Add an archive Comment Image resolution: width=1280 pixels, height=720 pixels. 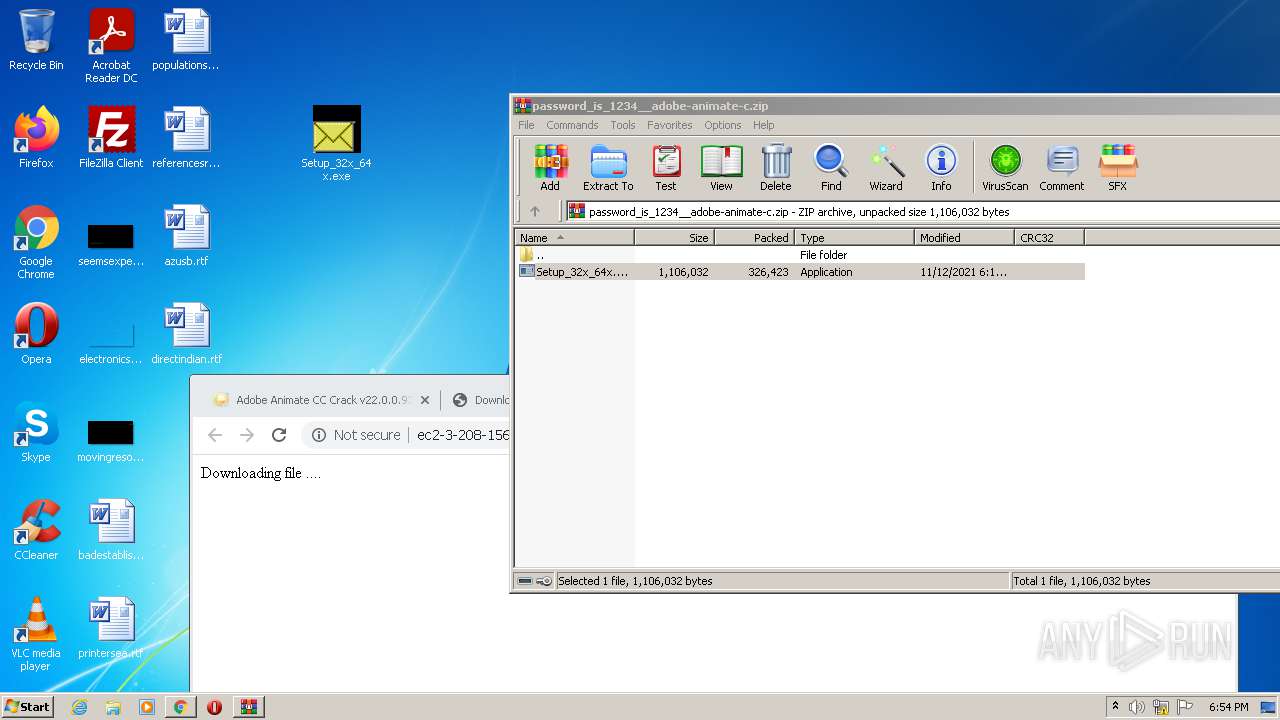1062,167
